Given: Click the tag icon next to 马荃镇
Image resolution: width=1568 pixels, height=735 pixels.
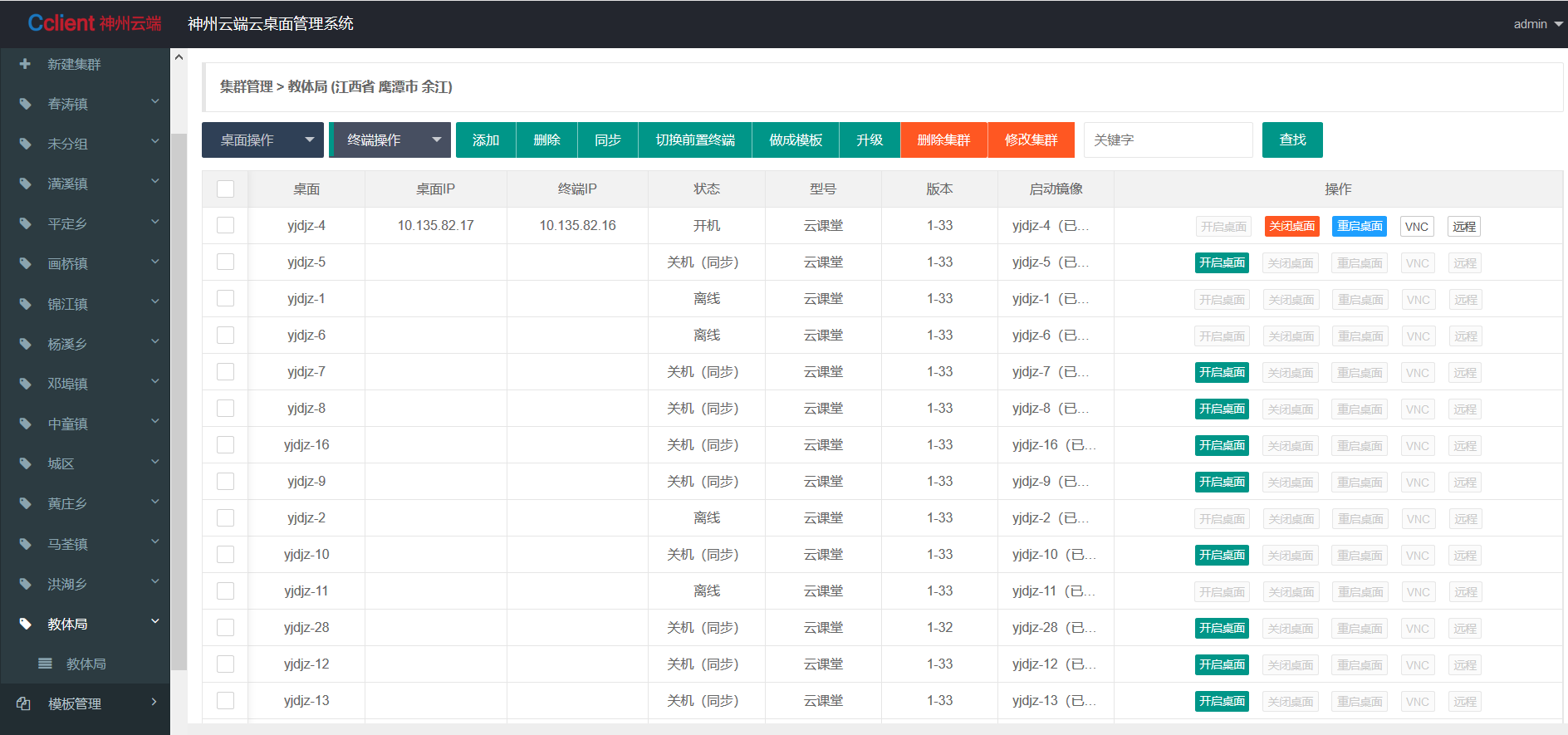Looking at the screenshot, I should [25, 544].
